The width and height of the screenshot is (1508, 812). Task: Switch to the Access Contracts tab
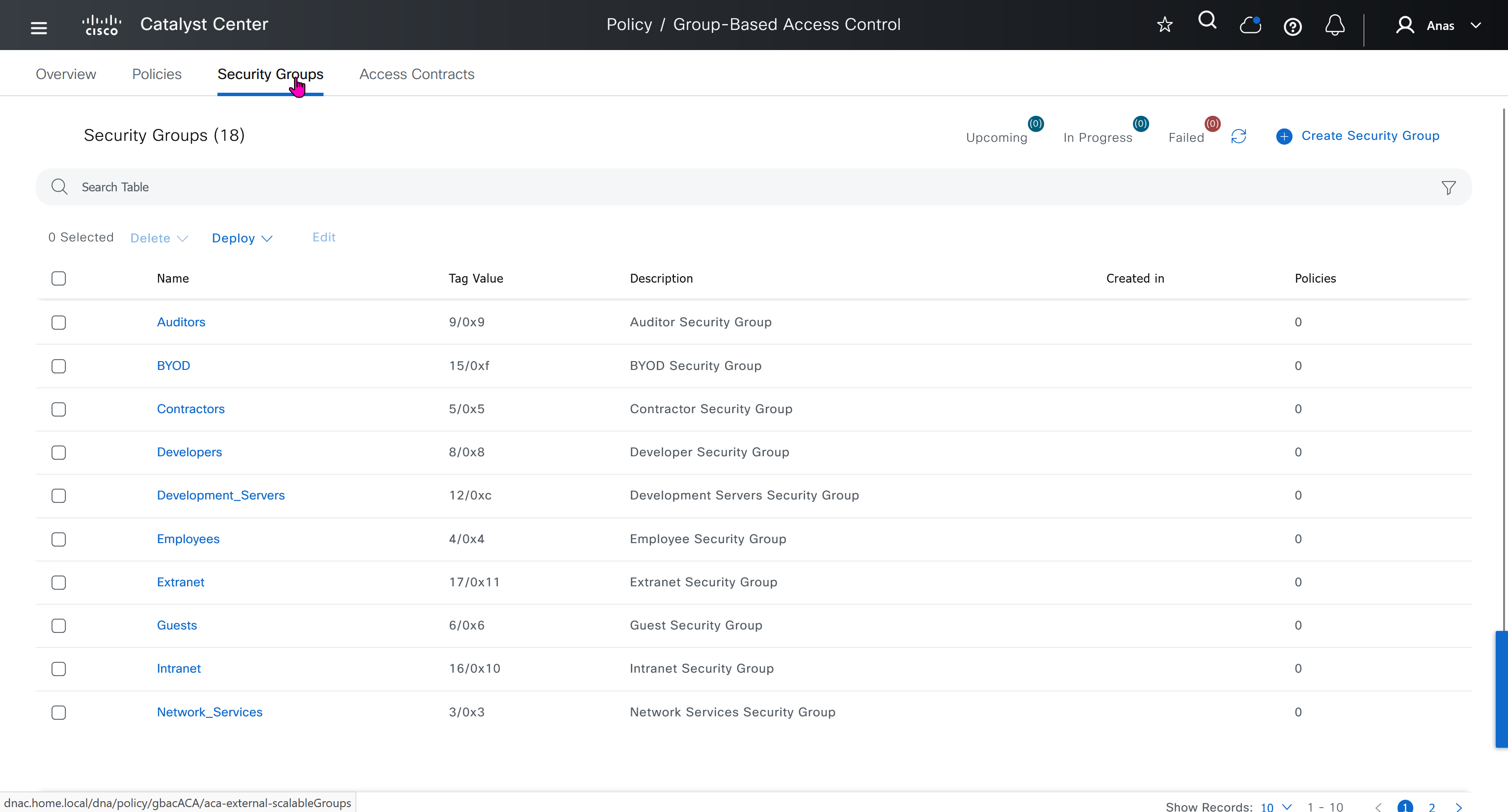tap(416, 74)
